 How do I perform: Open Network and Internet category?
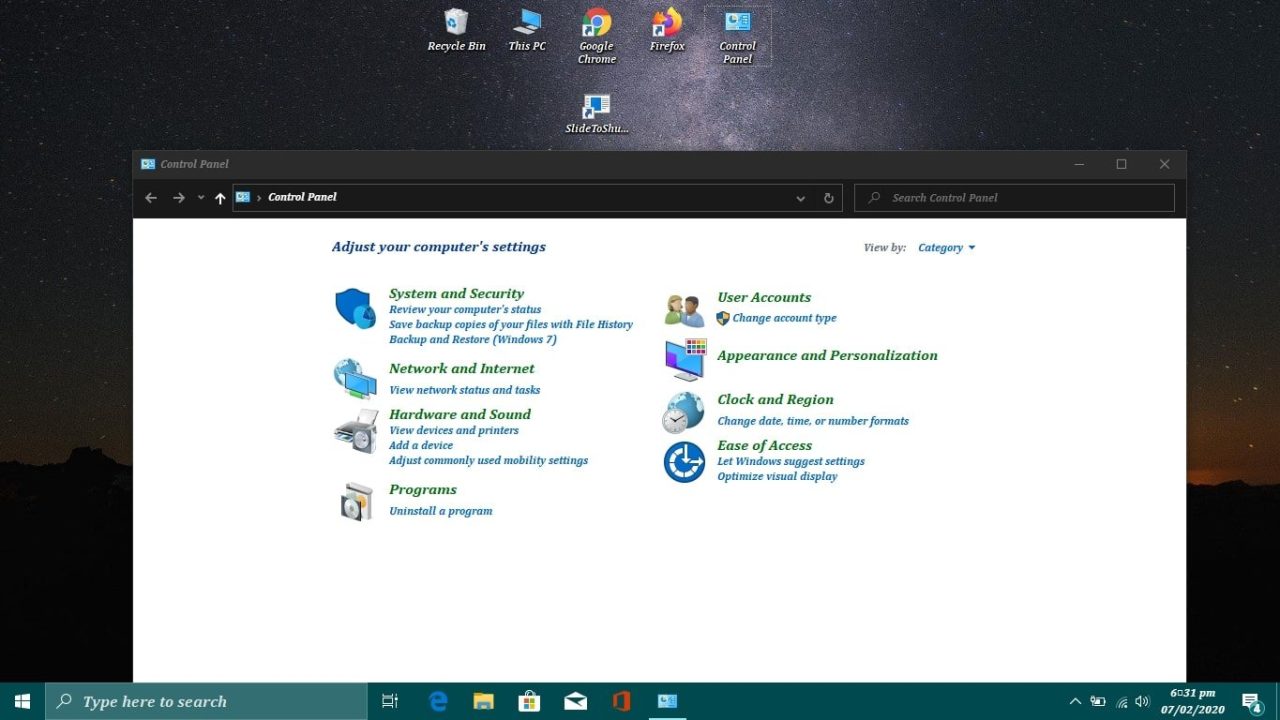click(462, 368)
